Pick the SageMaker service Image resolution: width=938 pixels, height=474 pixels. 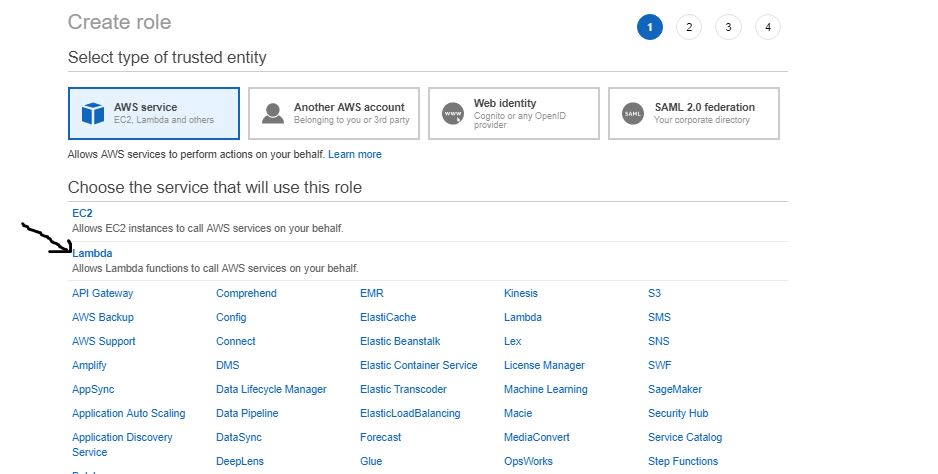pos(675,389)
